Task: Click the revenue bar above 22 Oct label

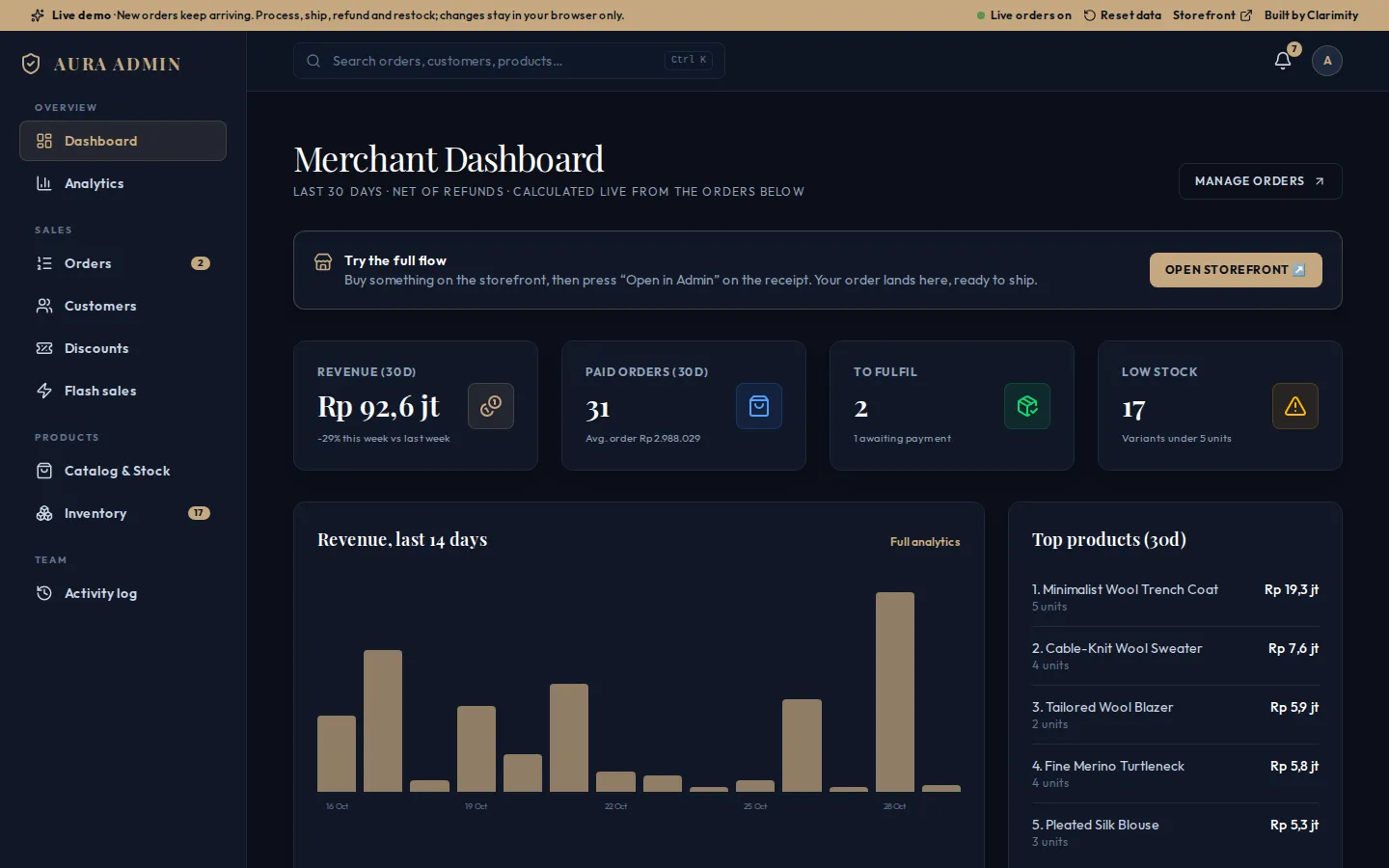Action: pos(615,781)
